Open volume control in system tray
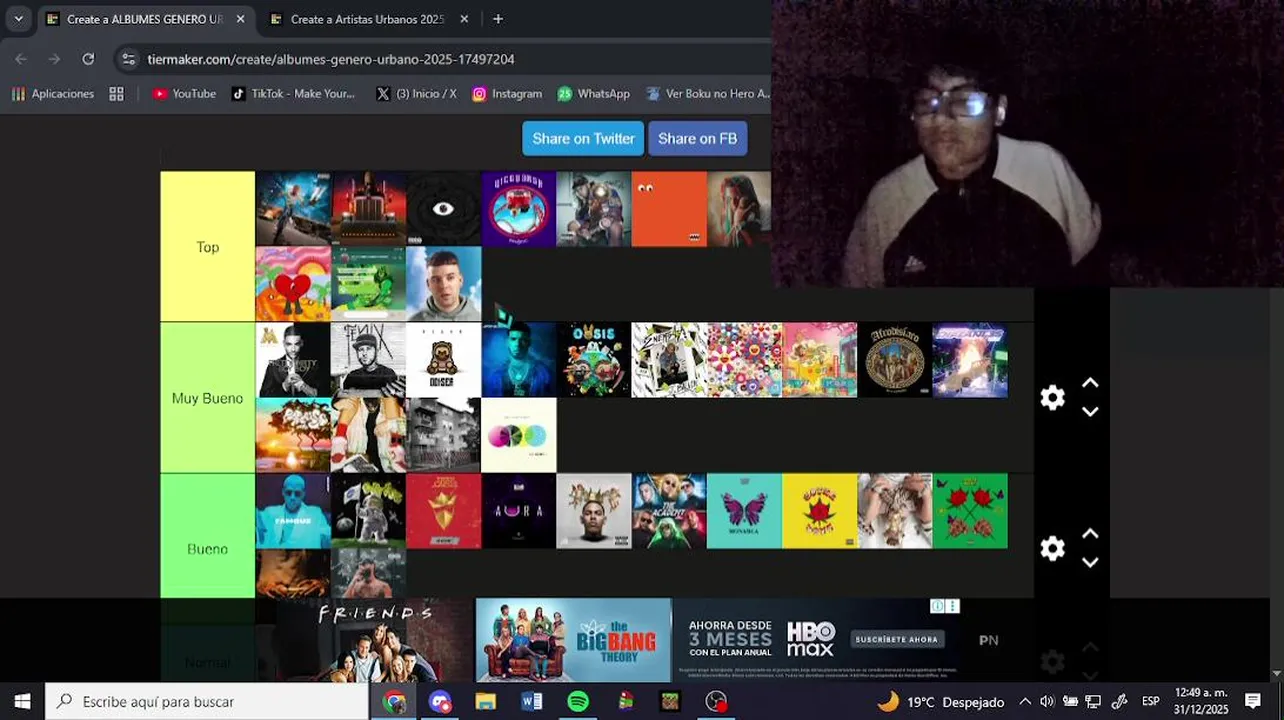 [1047, 701]
